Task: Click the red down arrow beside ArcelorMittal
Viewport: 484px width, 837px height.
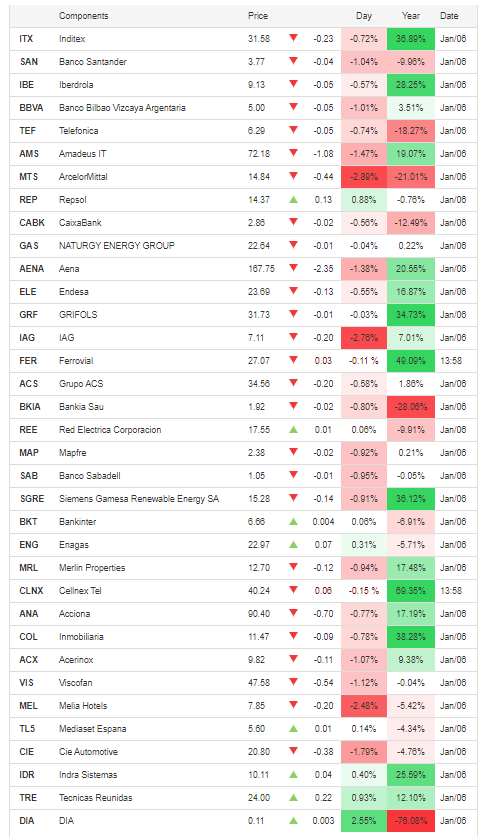Action: coord(293,176)
